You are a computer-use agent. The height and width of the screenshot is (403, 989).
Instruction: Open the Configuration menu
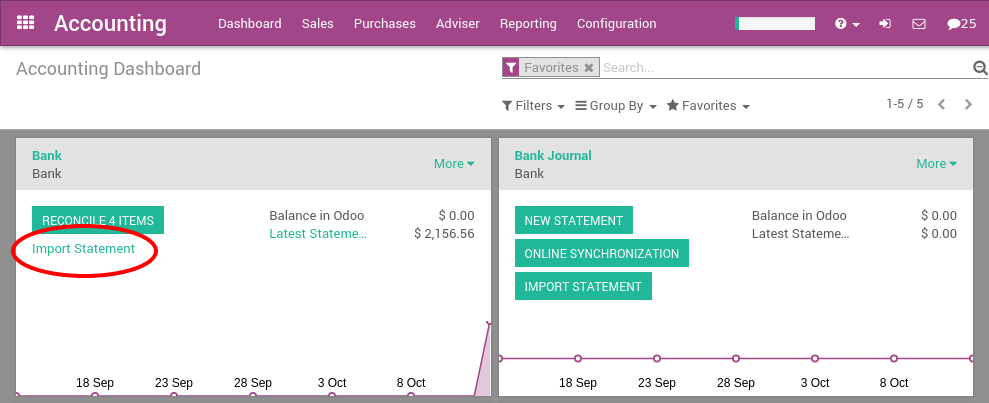point(617,24)
